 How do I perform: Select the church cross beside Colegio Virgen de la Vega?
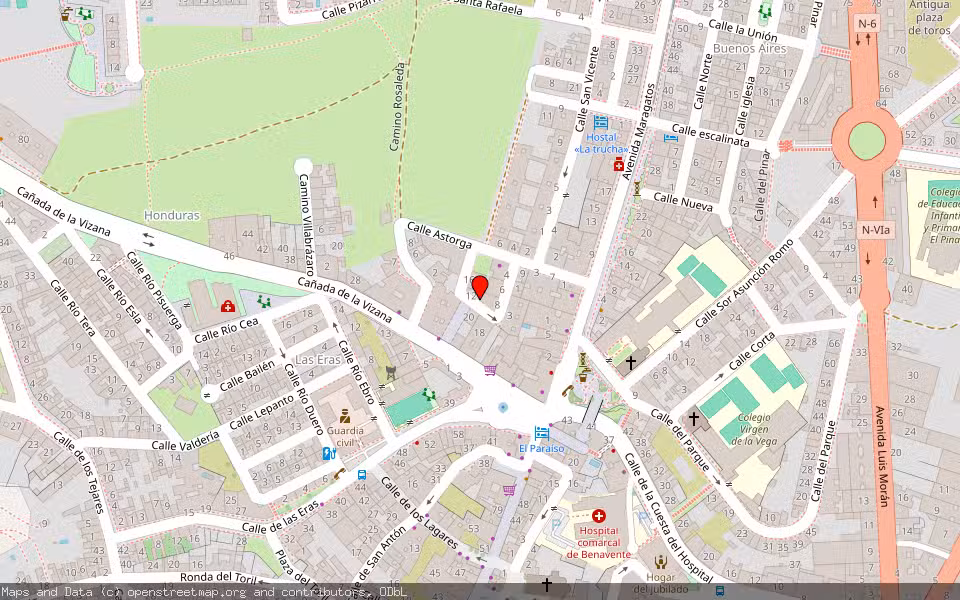coord(693,418)
